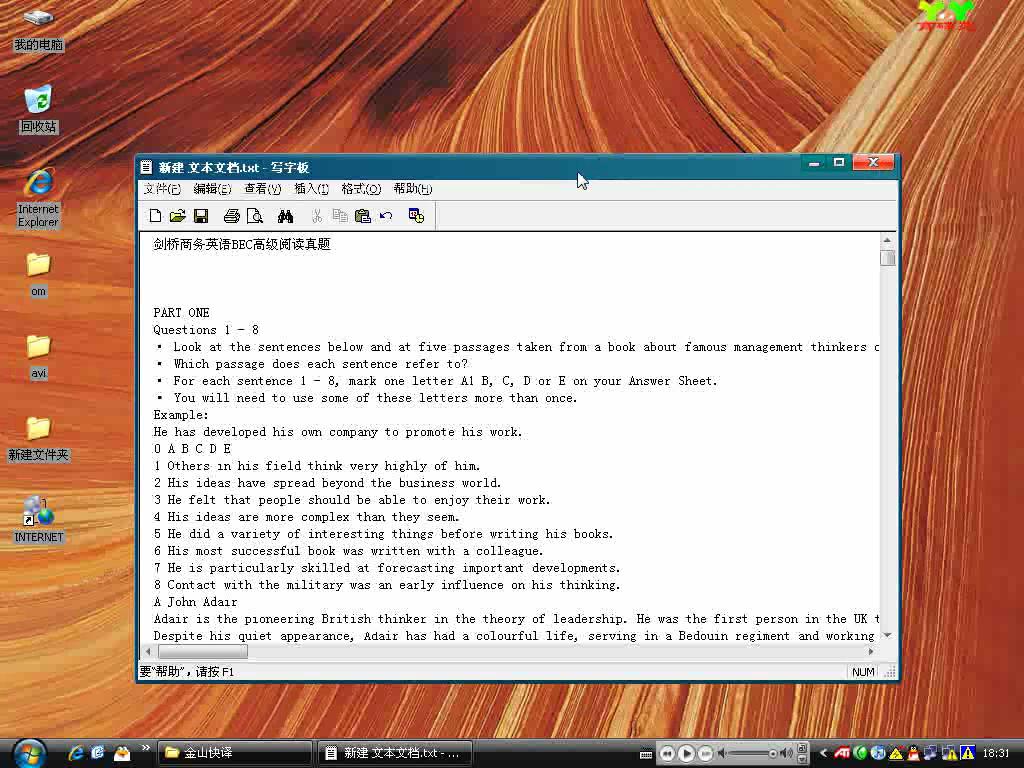This screenshot has width=1024, height=768.
Task: Click the system clock showing 18:31
Action: tap(996, 753)
